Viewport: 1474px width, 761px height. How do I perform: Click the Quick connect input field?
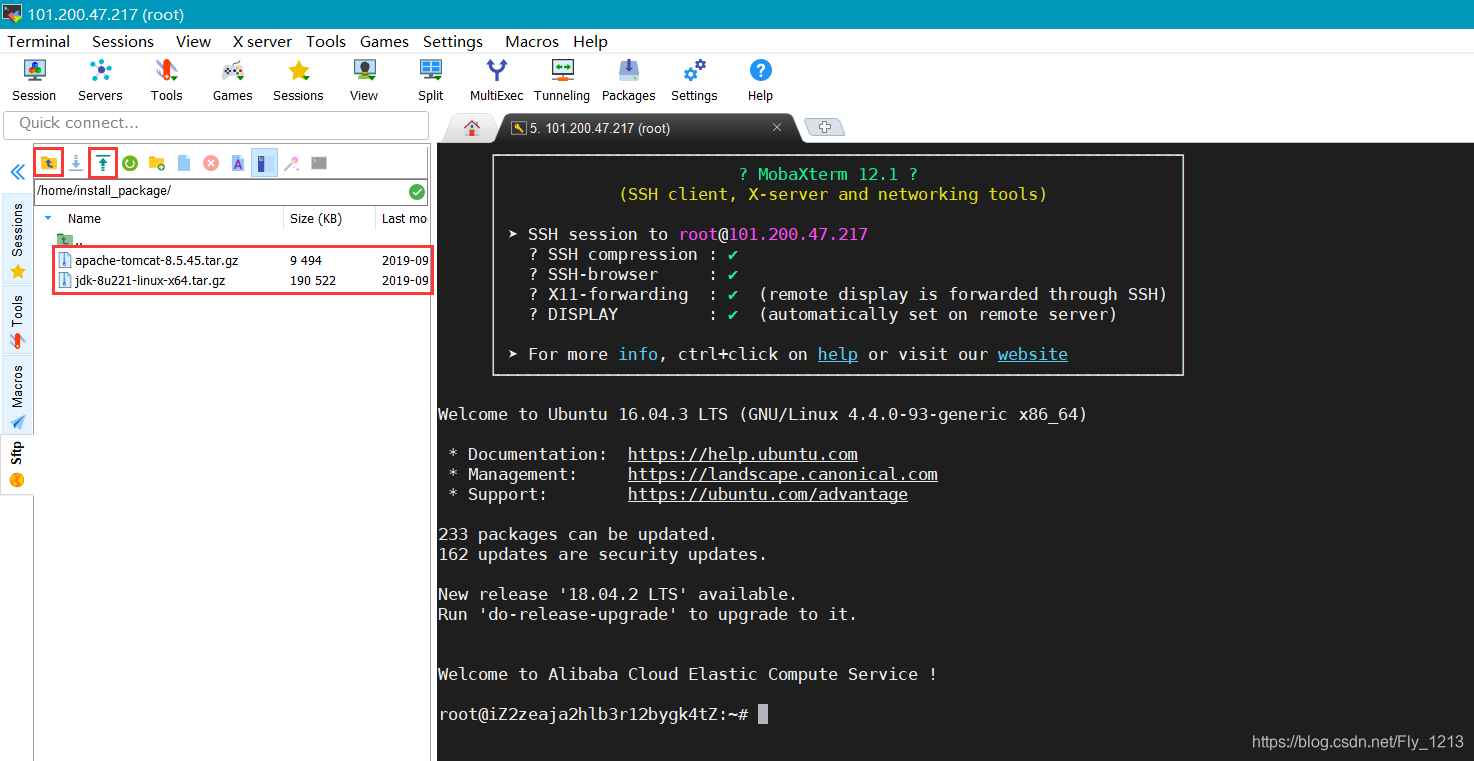217,124
